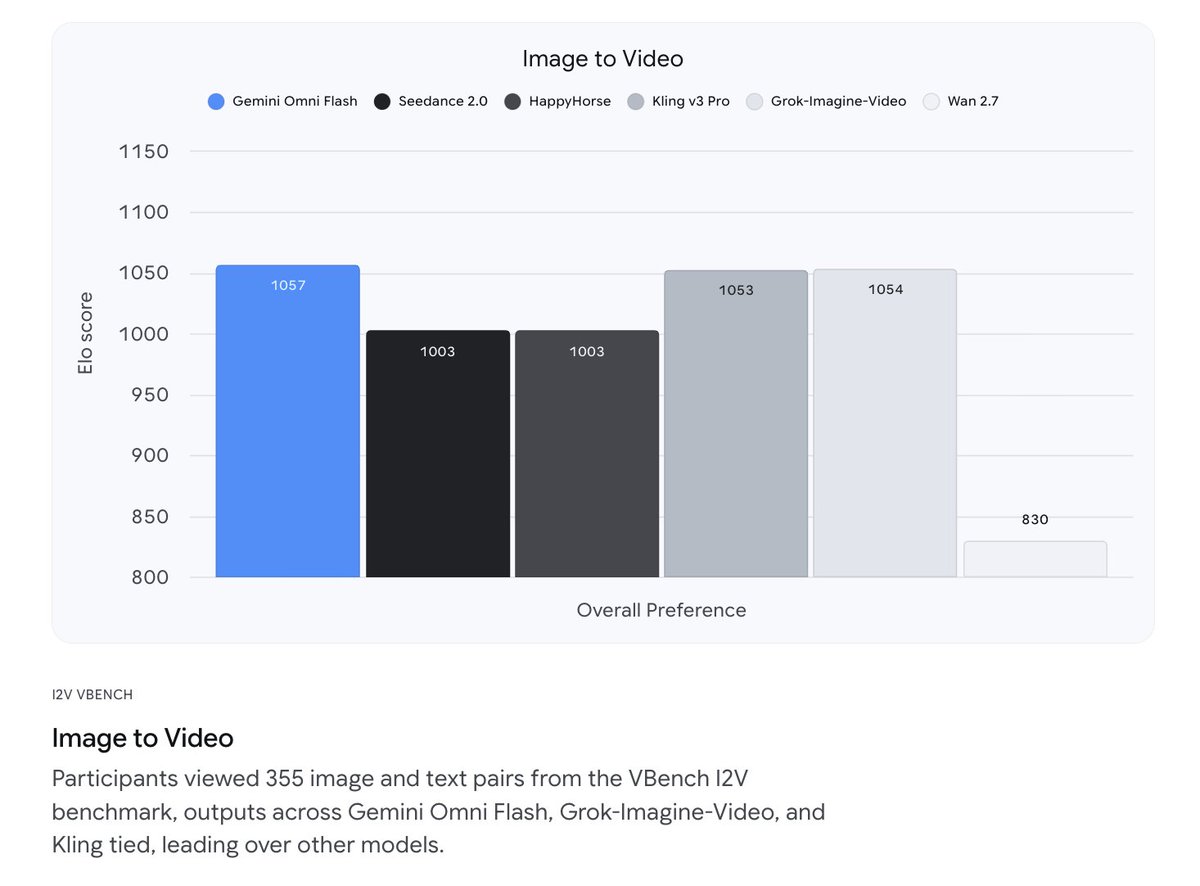
Task: Click the Gemini Omni Flash blue legend dot
Action: click(x=216, y=101)
